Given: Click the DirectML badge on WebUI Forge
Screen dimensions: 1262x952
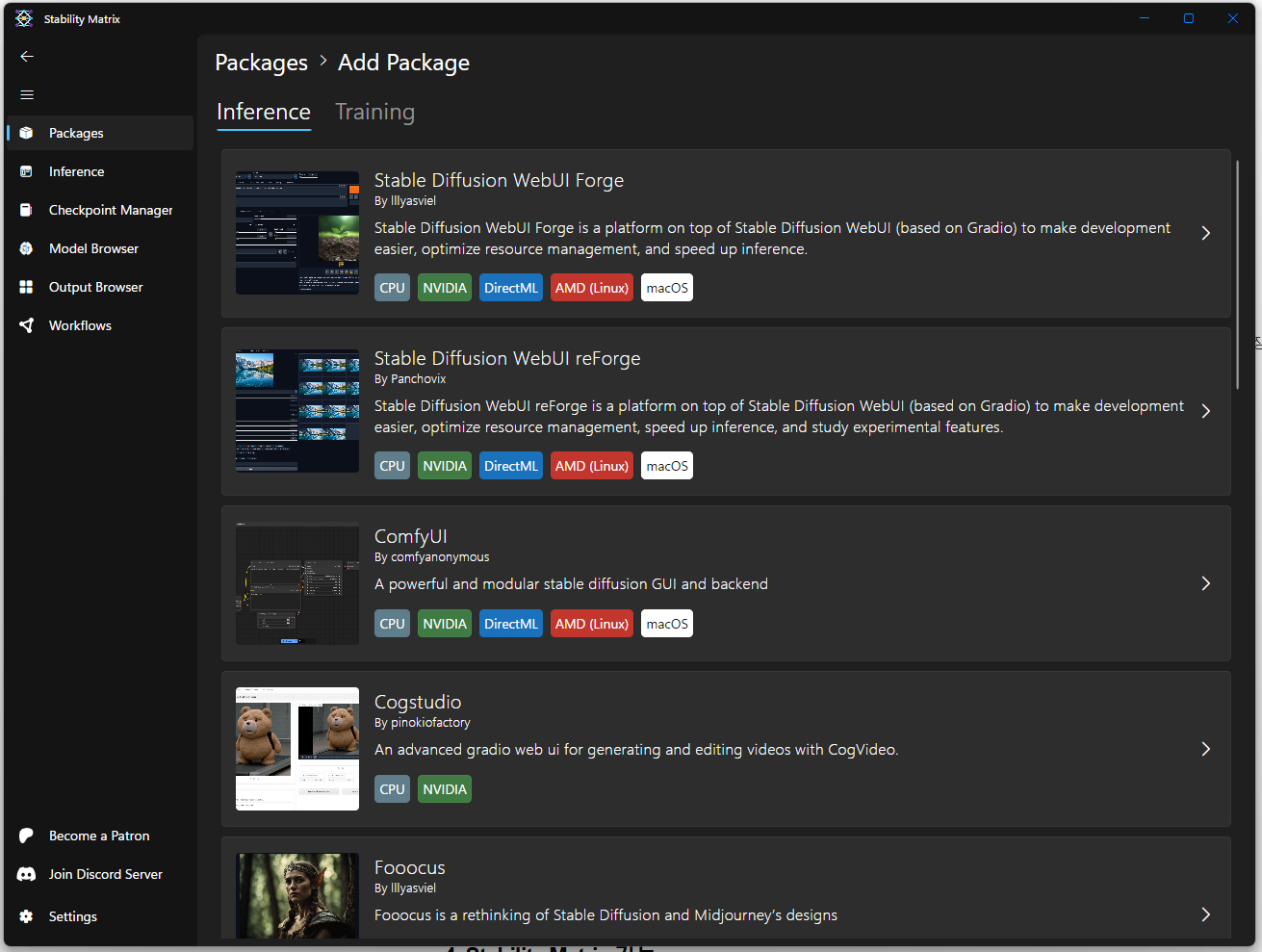Looking at the screenshot, I should point(511,288).
